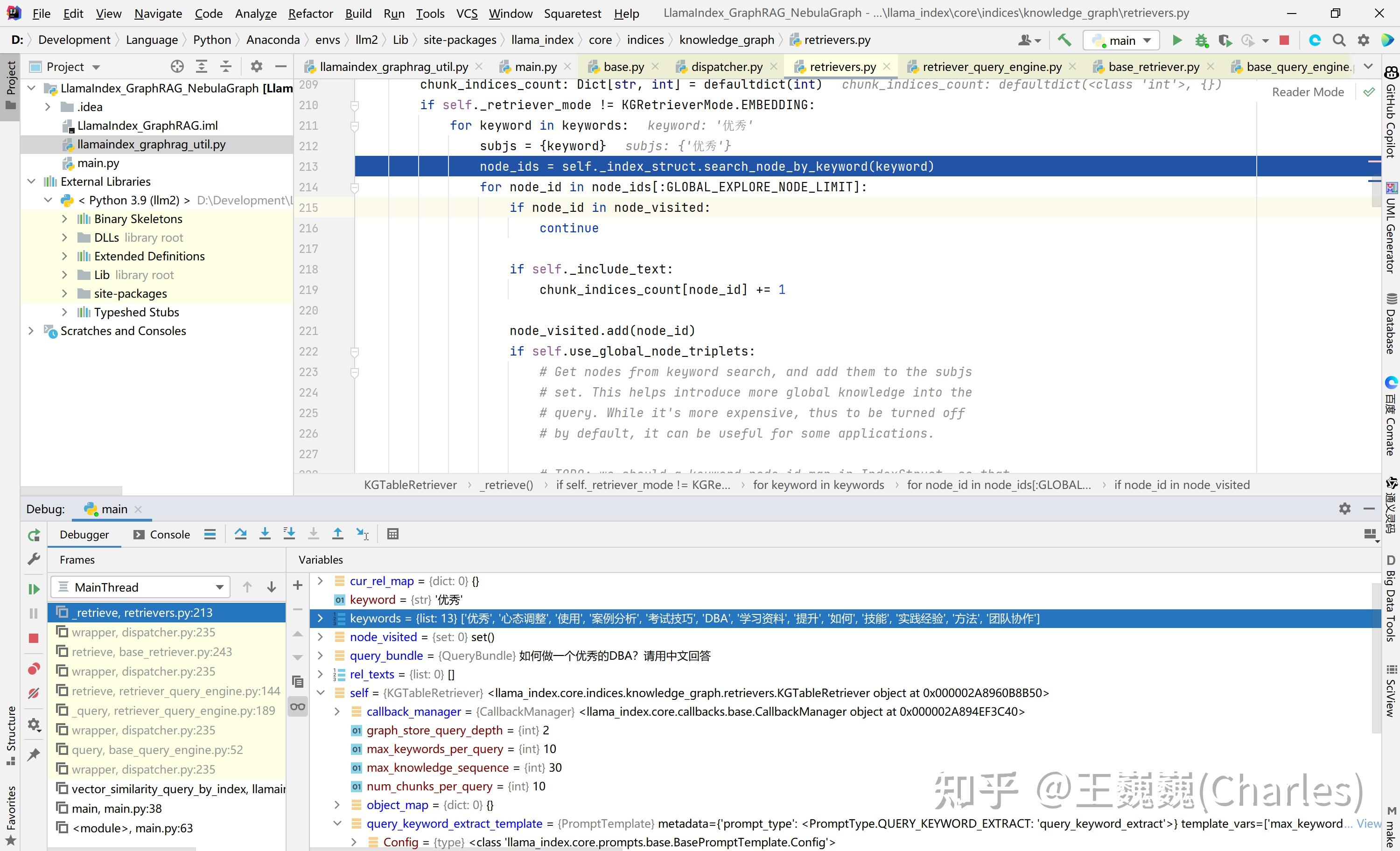Viewport: 1400px width, 851px height.
Task: Toggle the glasses watches-view button
Action: coord(298,707)
